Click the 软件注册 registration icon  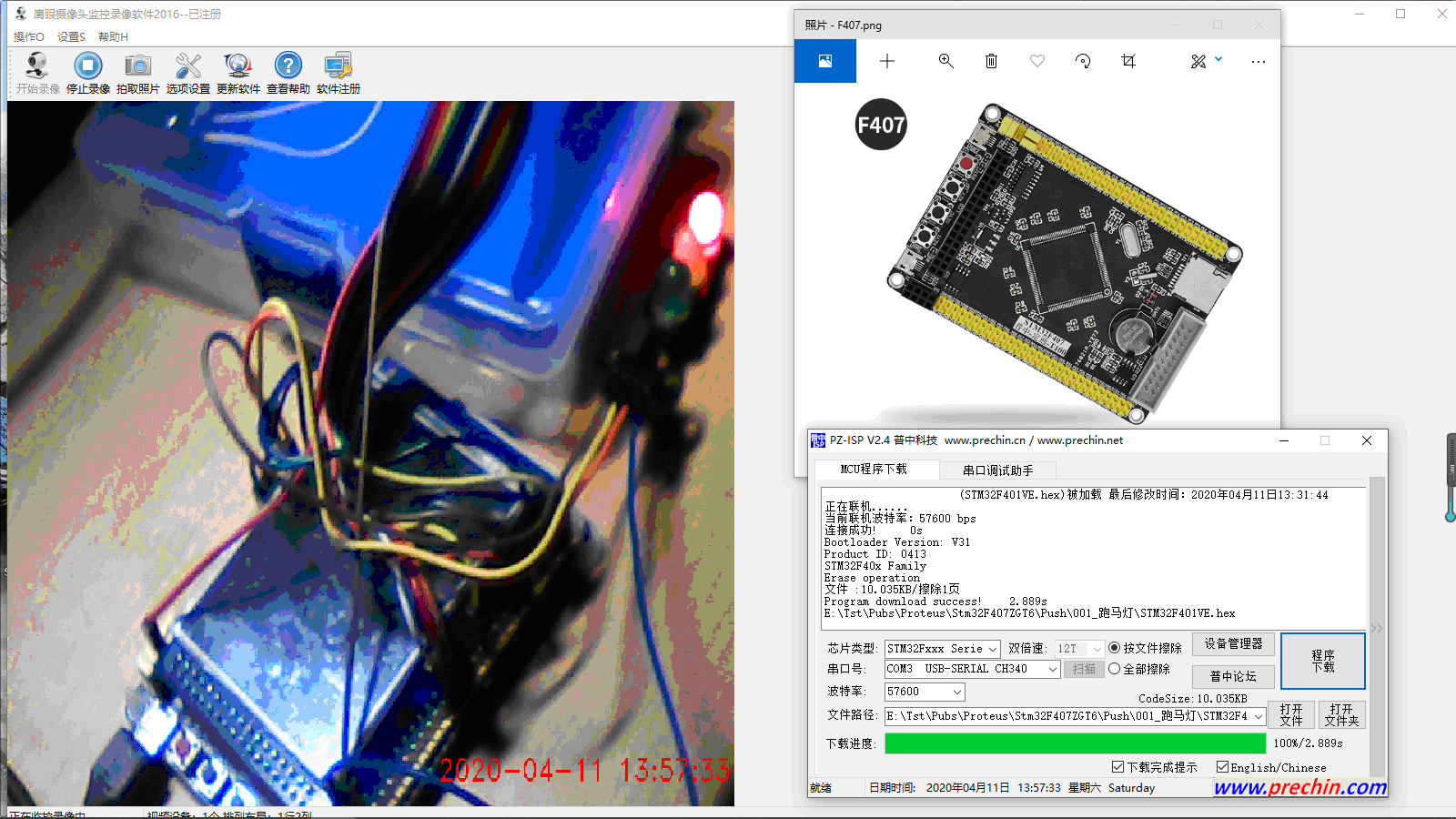click(339, 66)
